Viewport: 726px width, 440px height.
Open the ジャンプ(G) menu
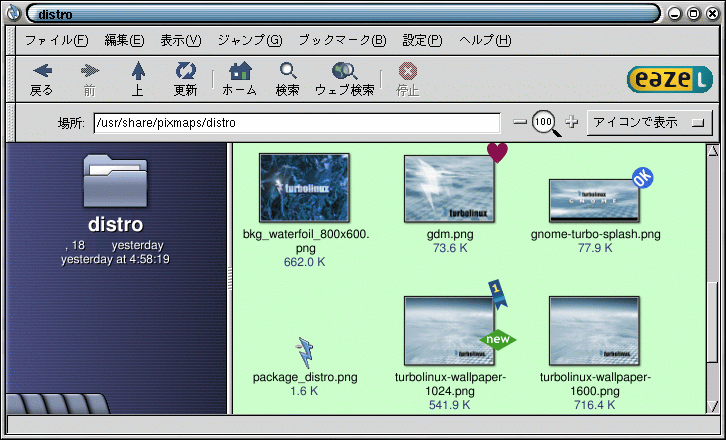pos(250,41)
